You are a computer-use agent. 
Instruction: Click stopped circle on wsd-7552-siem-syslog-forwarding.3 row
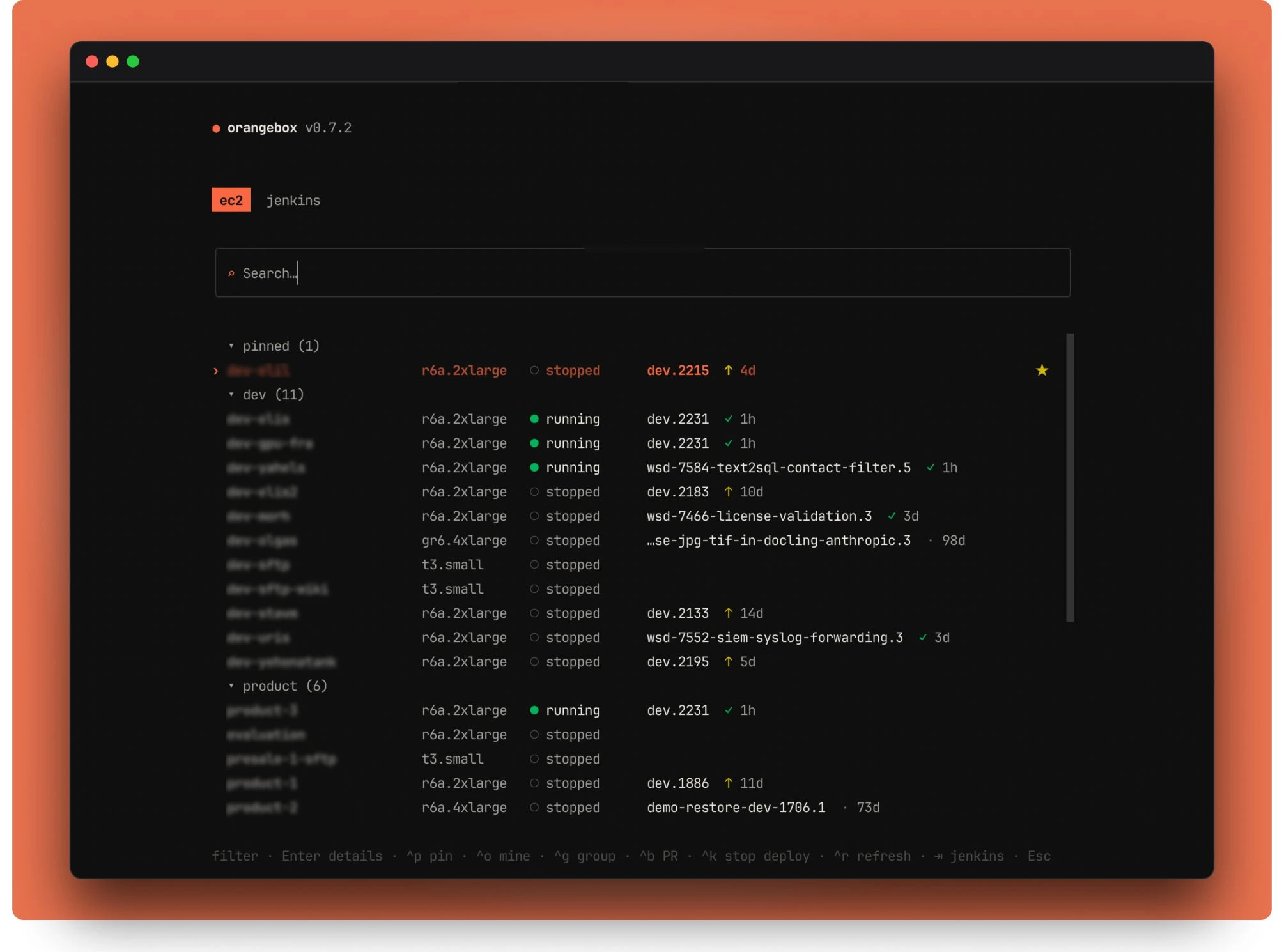click(534, 637)
